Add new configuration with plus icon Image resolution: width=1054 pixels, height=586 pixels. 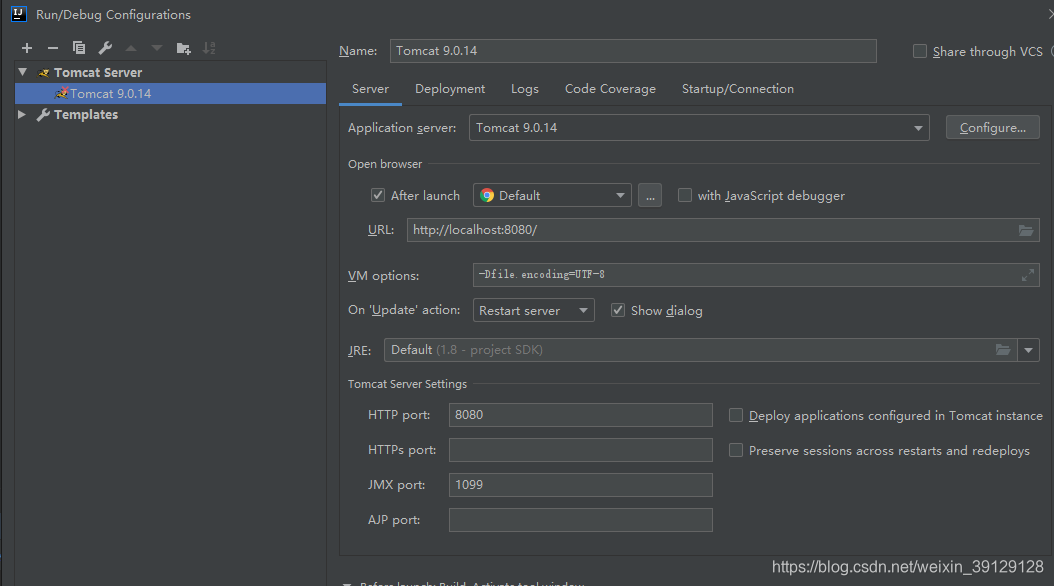pyautogui.click(x=27, y=48)
